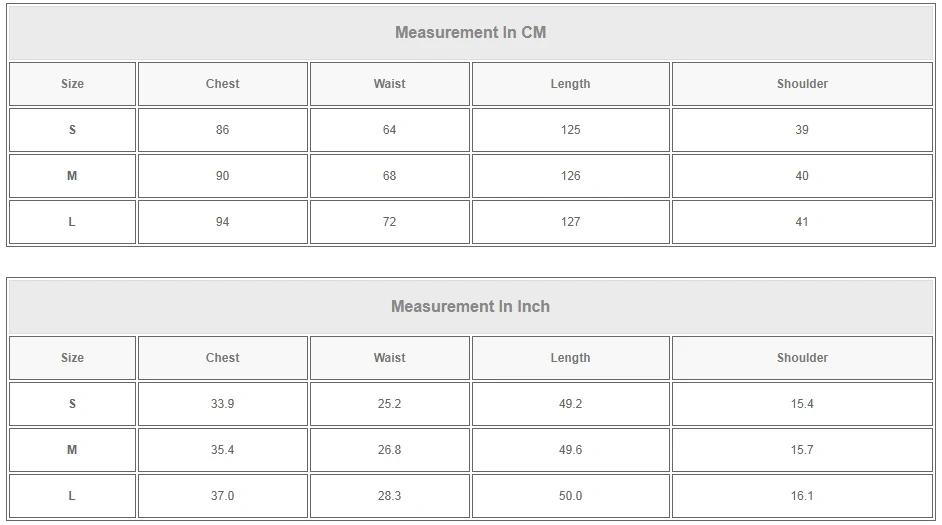The width and height of the screenshot is (942, 525).
Task: Click the "Measurement In CM" table title
Action: pos(470,32)
